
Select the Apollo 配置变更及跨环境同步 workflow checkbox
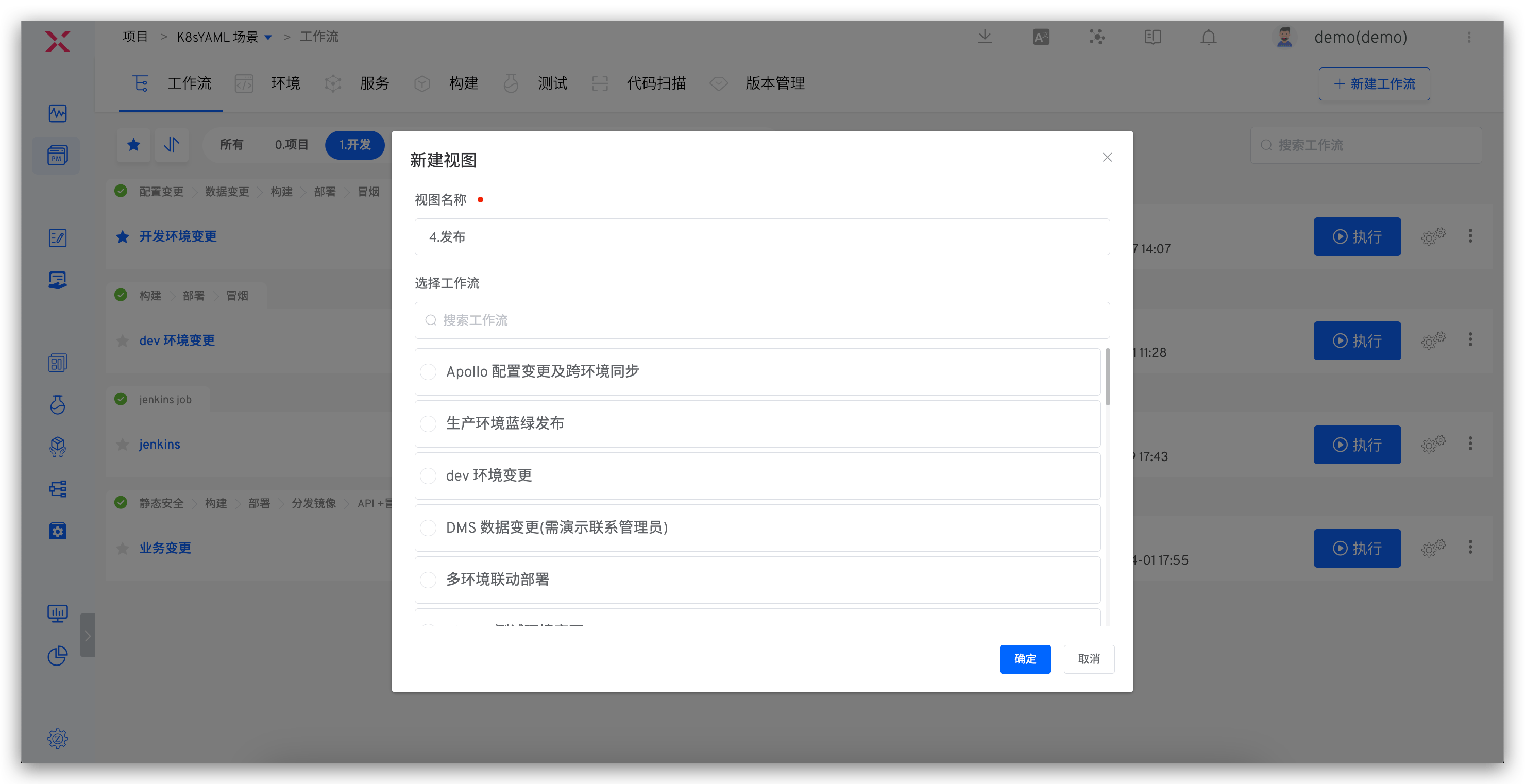coord(428,371)
